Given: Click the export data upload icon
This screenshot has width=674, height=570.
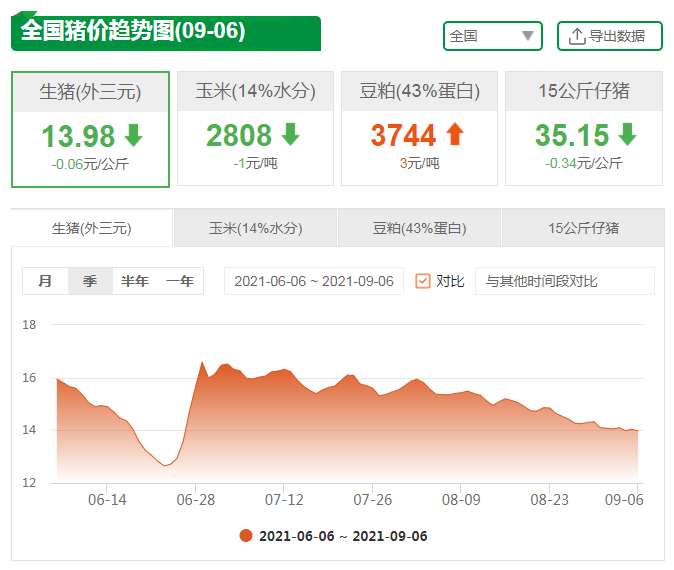Looking at the screenshot, I should [x=577, y=36].
